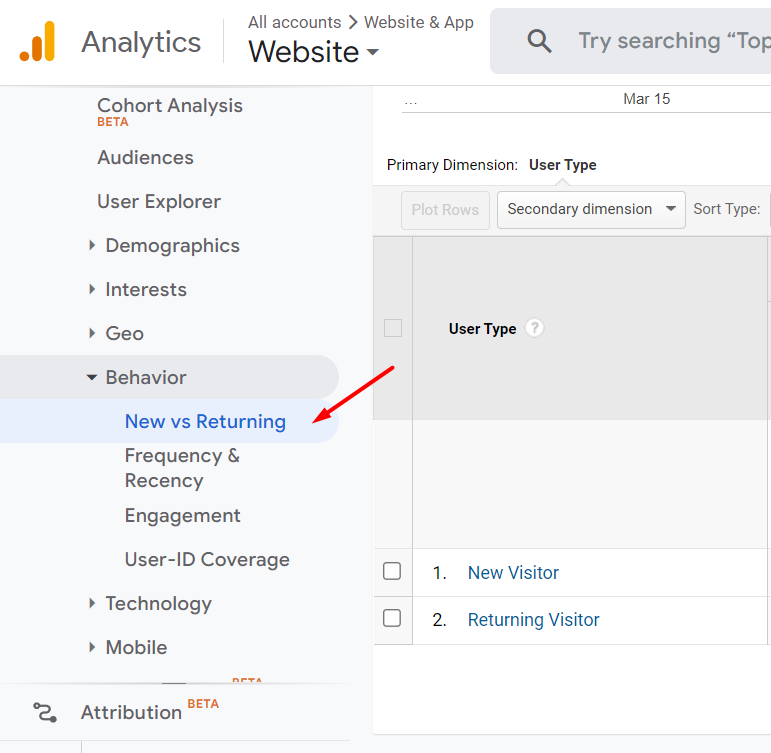The width and height of the screenshot is (771, 753).
Task: Check the New Visitor row checkbox
Action: [392, 572]
